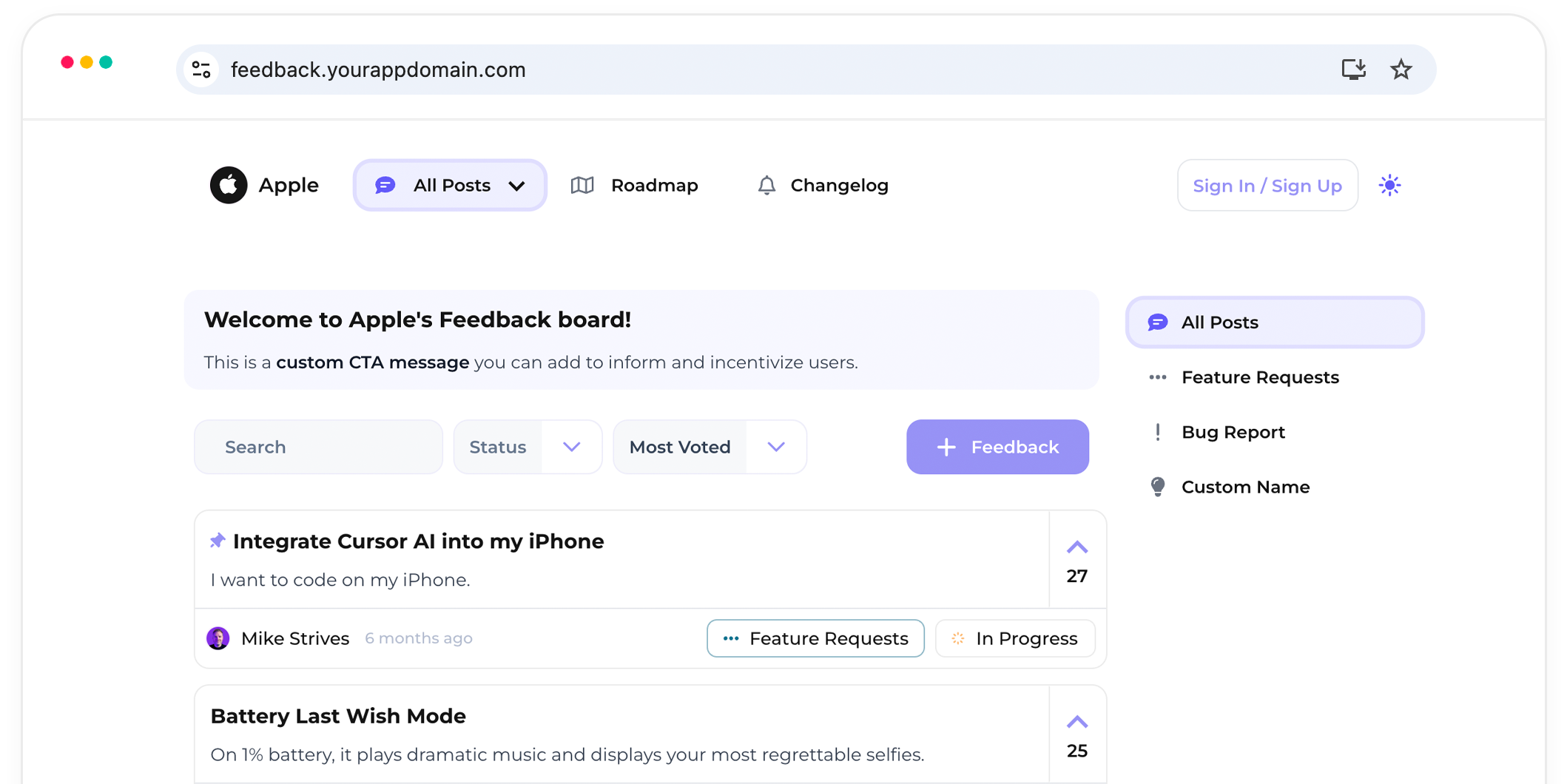Click the Feature Requests ellipsis icon in sidebar
This screenshot has height=784, width=1567.
pos(1157,377)
